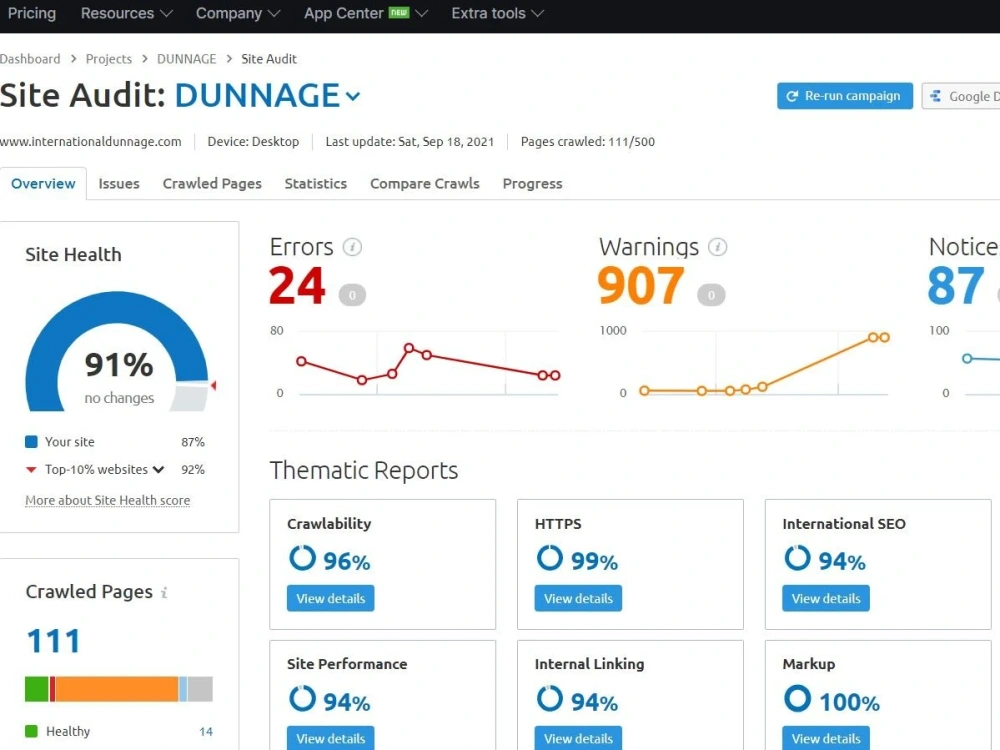Switch to the Issues tab
1000x750 pixels.
[119, 184]
